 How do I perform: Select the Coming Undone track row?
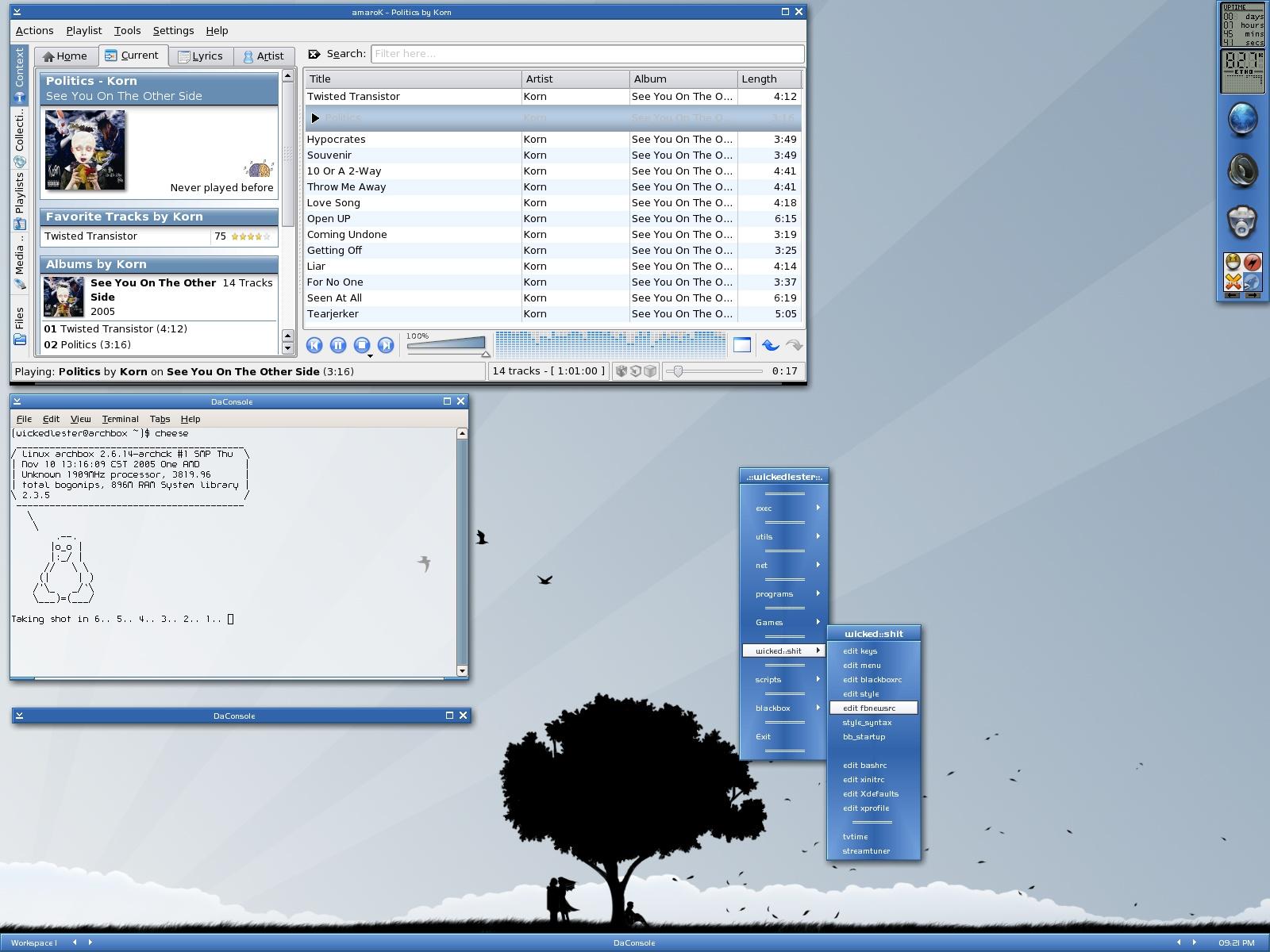click(553, 235)
